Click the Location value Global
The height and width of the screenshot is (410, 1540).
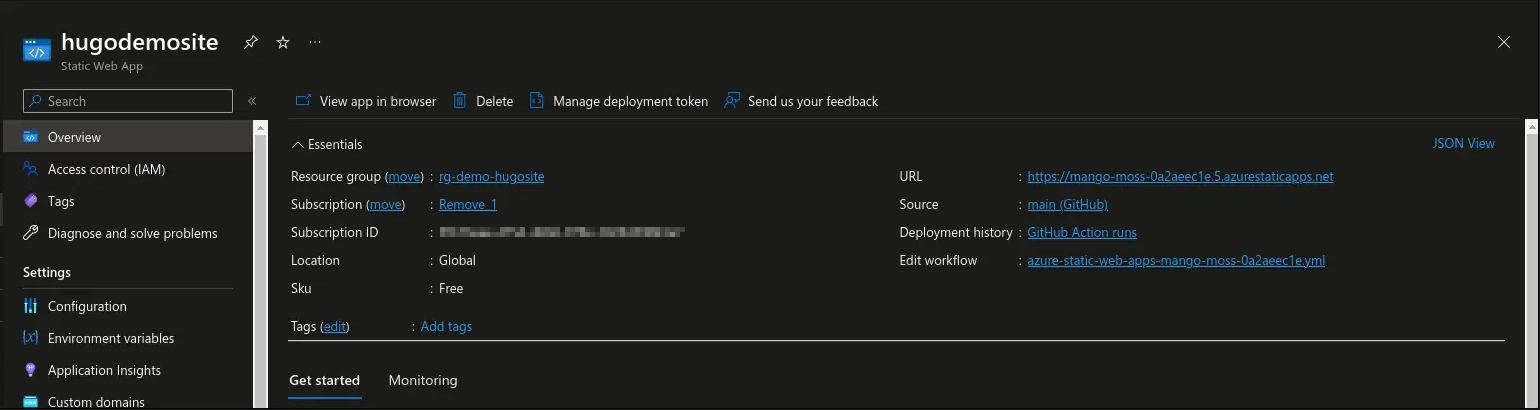(x=457, y=260)
